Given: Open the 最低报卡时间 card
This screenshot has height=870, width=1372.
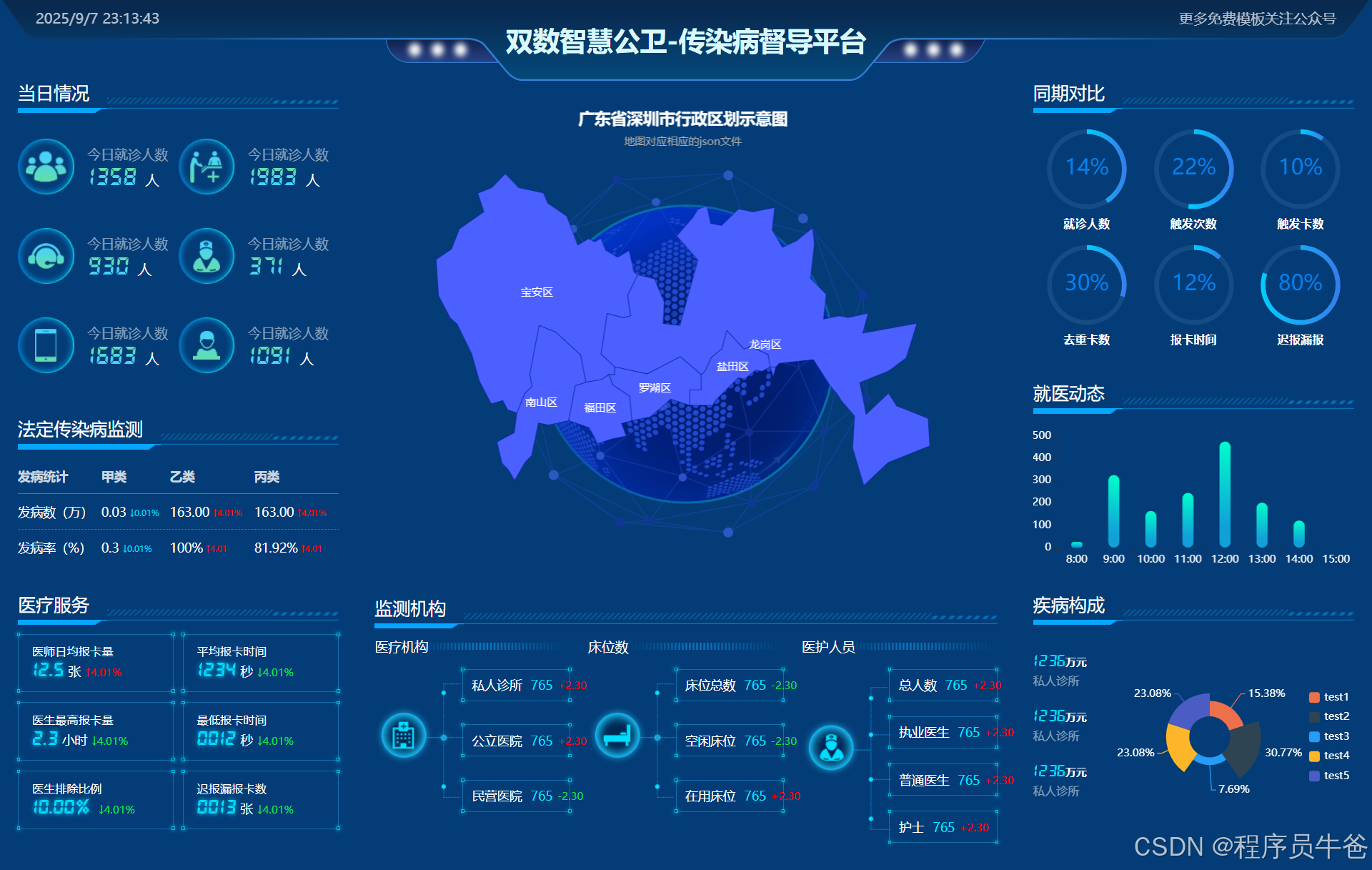Looking at the screenshot, I should tap(261, 731).
